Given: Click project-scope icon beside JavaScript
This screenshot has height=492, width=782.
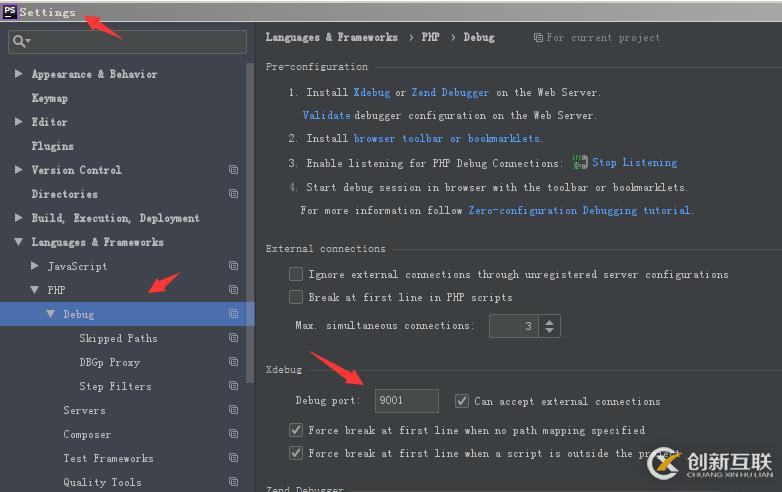Looking at the screenshot, I should pyautogui.click(x=233, y=266).
